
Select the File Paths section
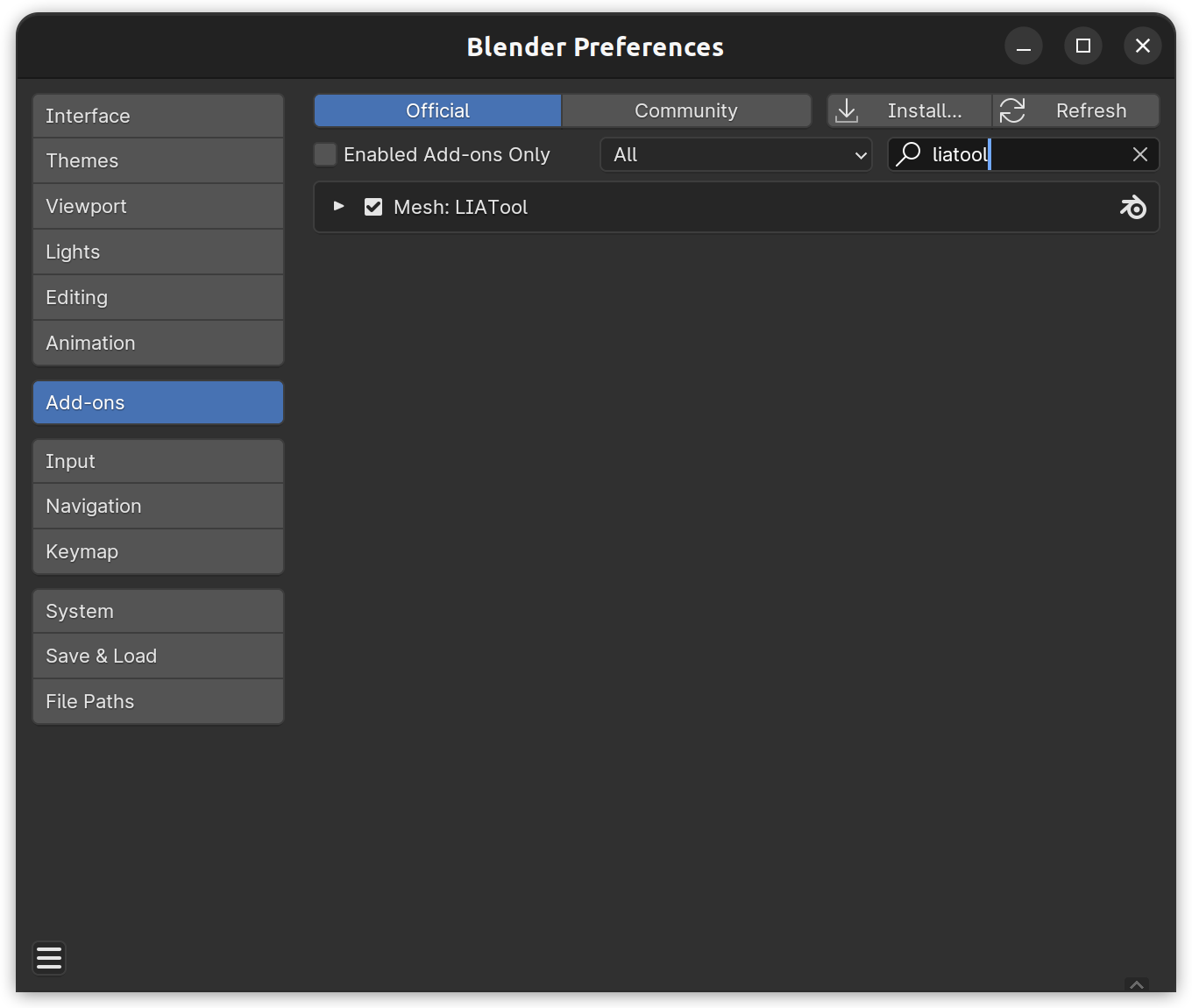[158, 702]
